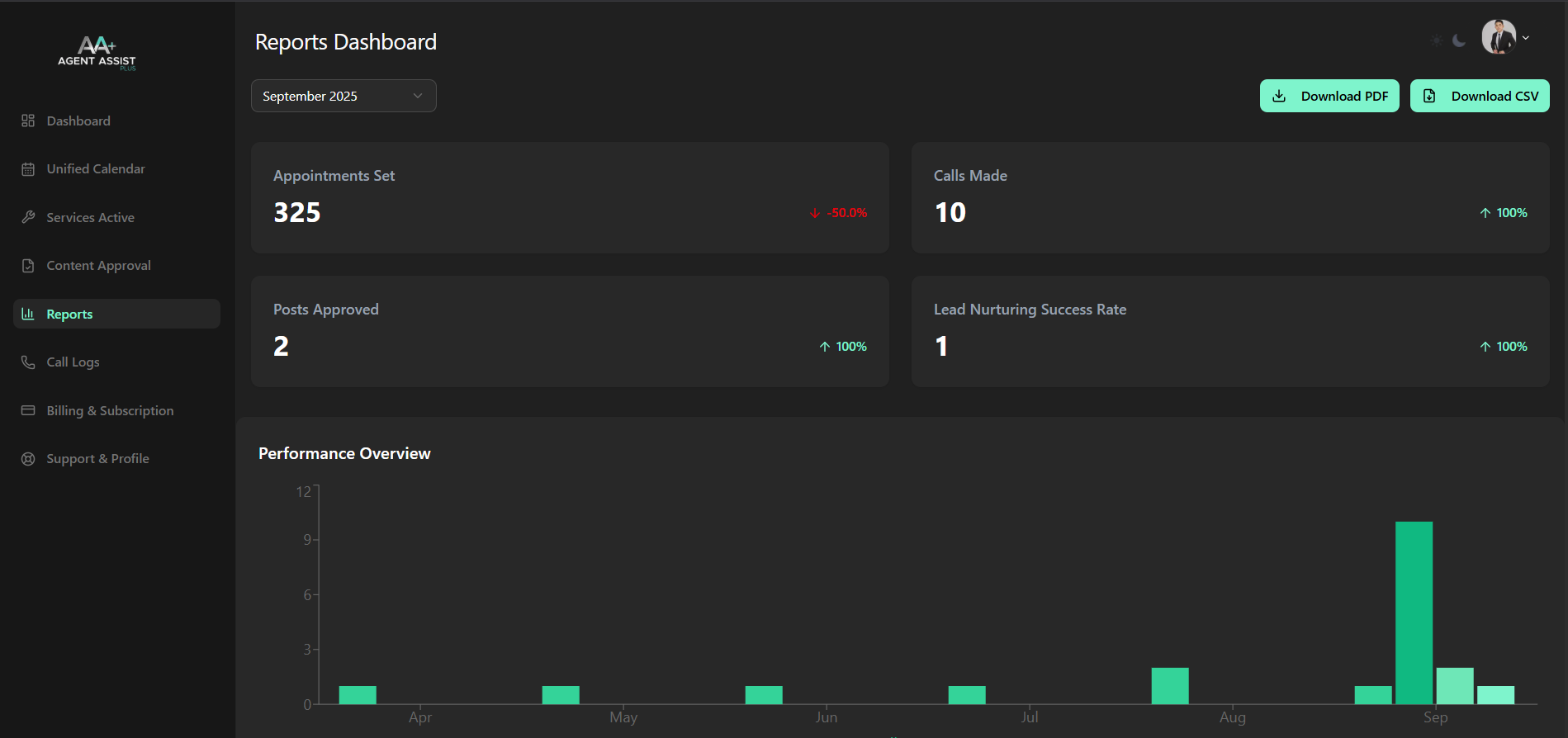1568x738 pixels.
Task: Click the August bar in chart
Action: (1169, 686)
